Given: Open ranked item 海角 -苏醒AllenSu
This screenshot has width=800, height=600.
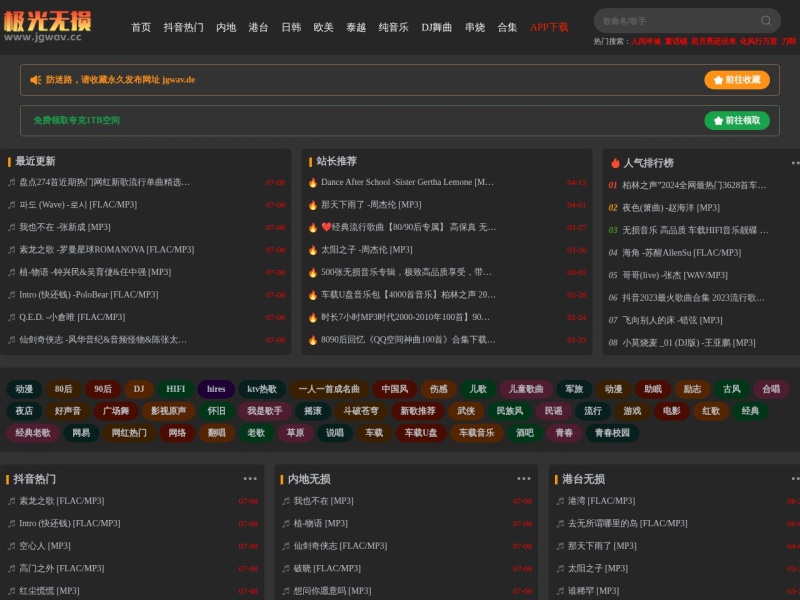Looking at the screenshot, I should 681,253.
